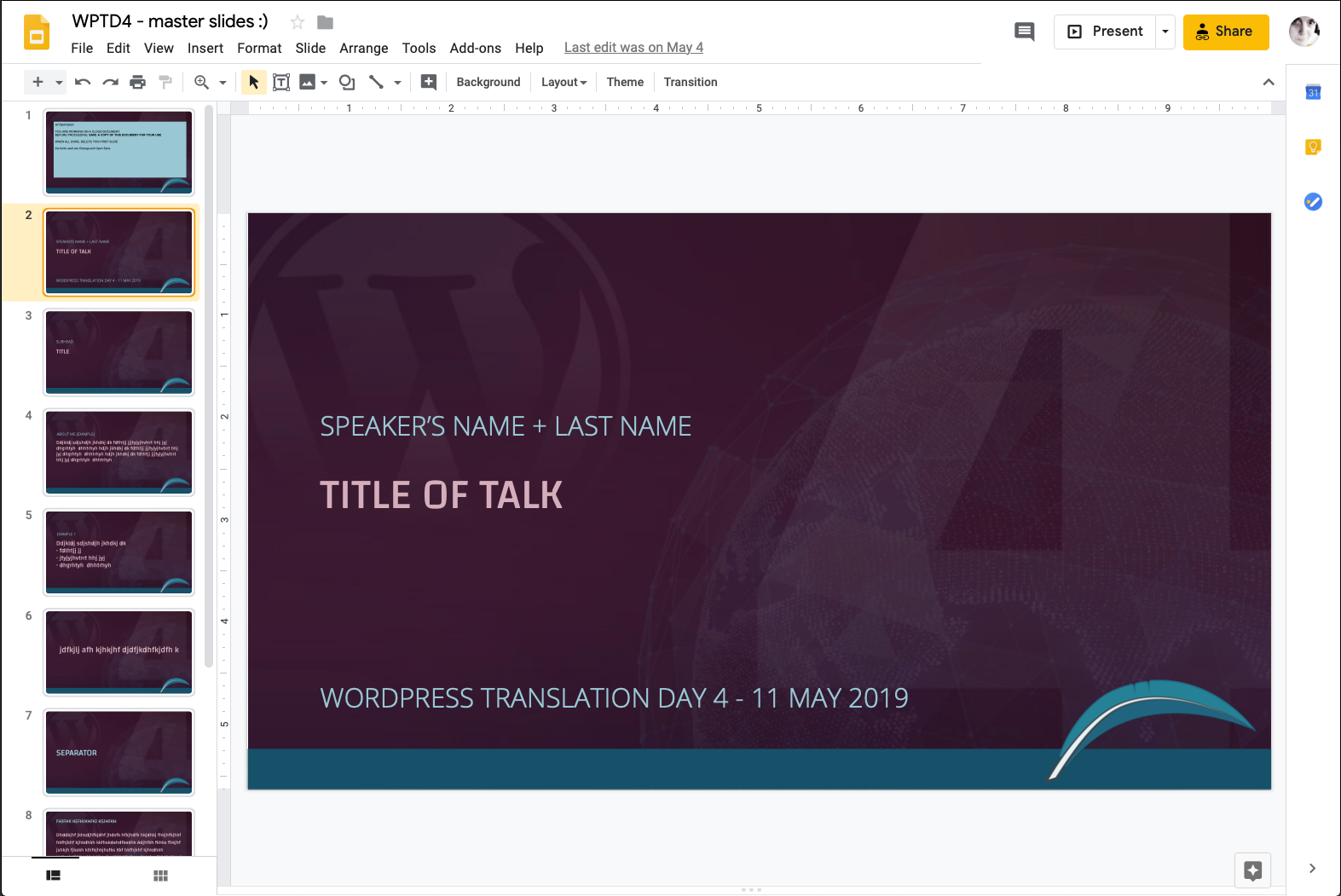This screenshot has height=896, width=1341.
Task: Open the Layout dropdown
Action: click(564, 82)
